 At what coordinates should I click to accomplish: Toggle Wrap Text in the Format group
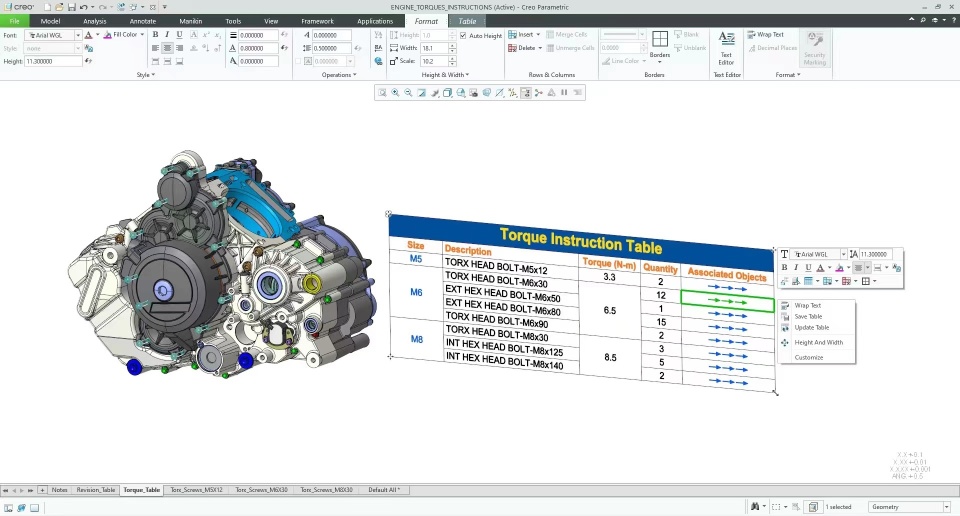765,35
